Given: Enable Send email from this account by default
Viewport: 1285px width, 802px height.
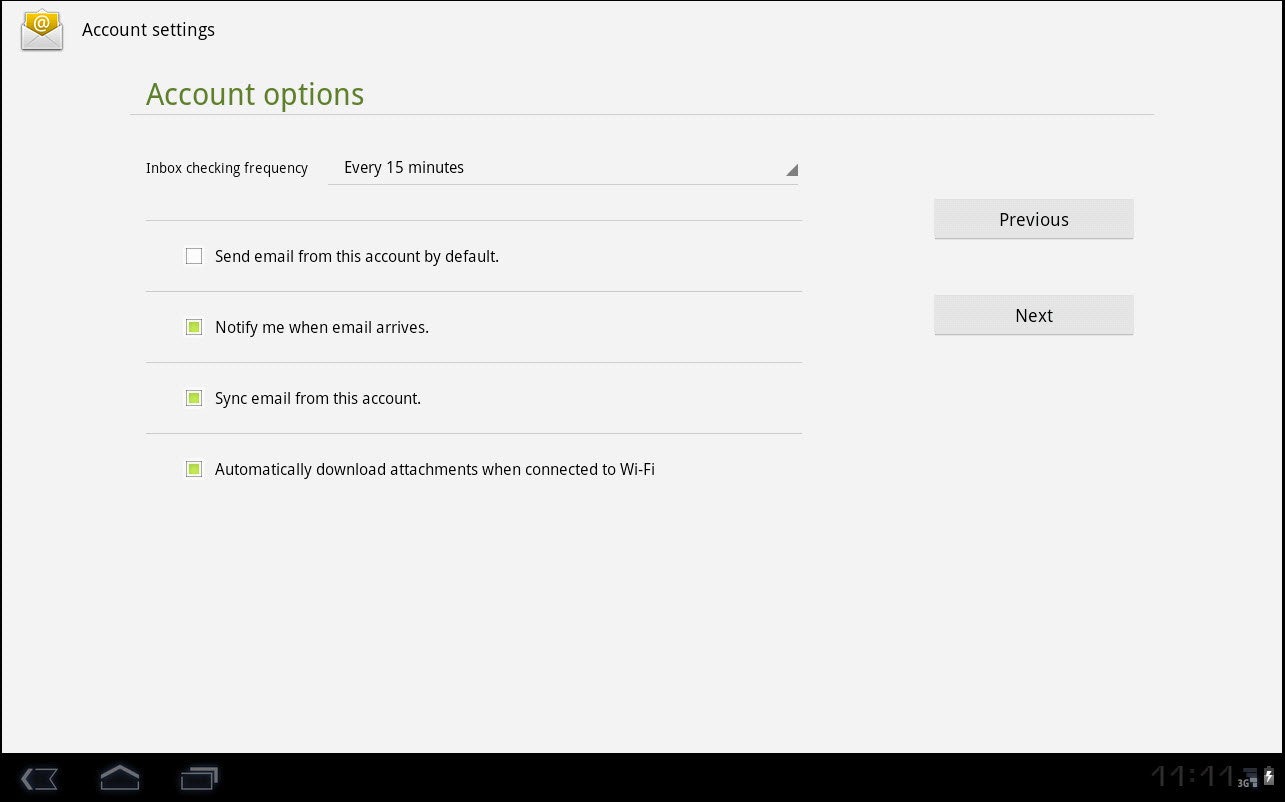Looking at the screenshot, I should (194, 256).
